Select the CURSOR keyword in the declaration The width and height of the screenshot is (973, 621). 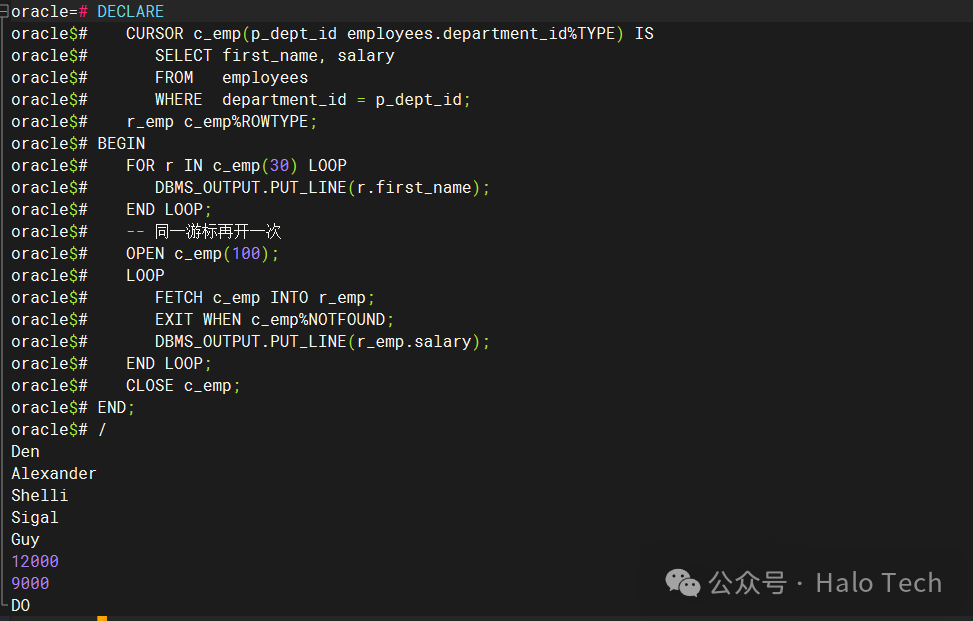click(155, 34)
